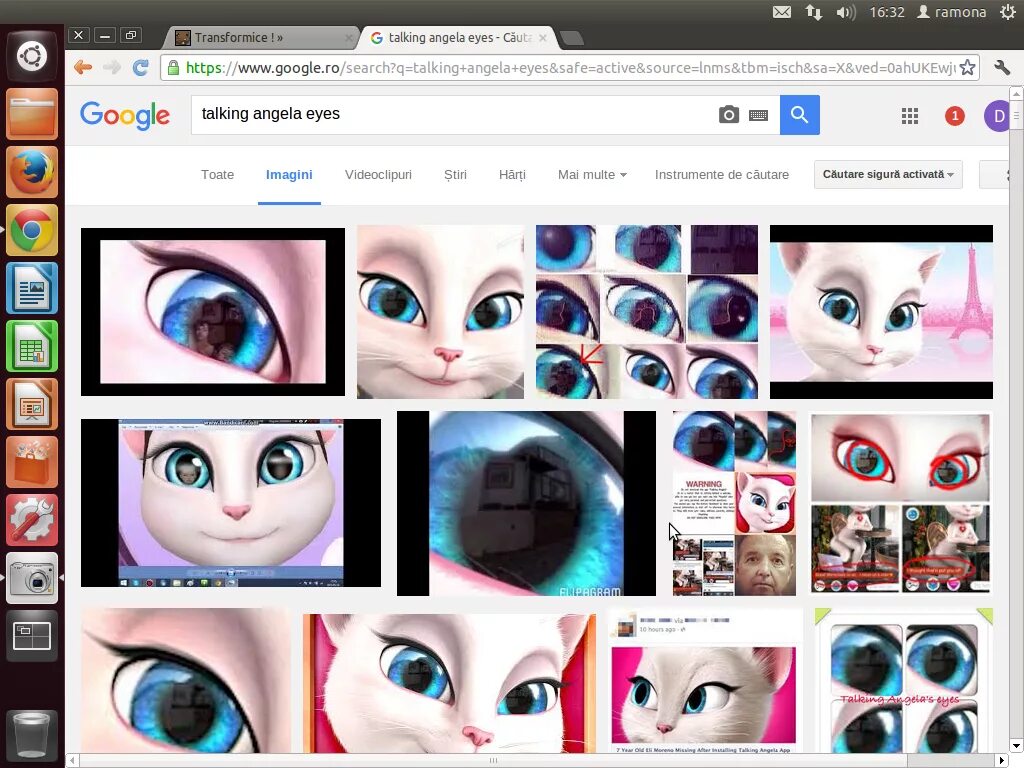Switch to Videoclipuri results

point(378,174)
